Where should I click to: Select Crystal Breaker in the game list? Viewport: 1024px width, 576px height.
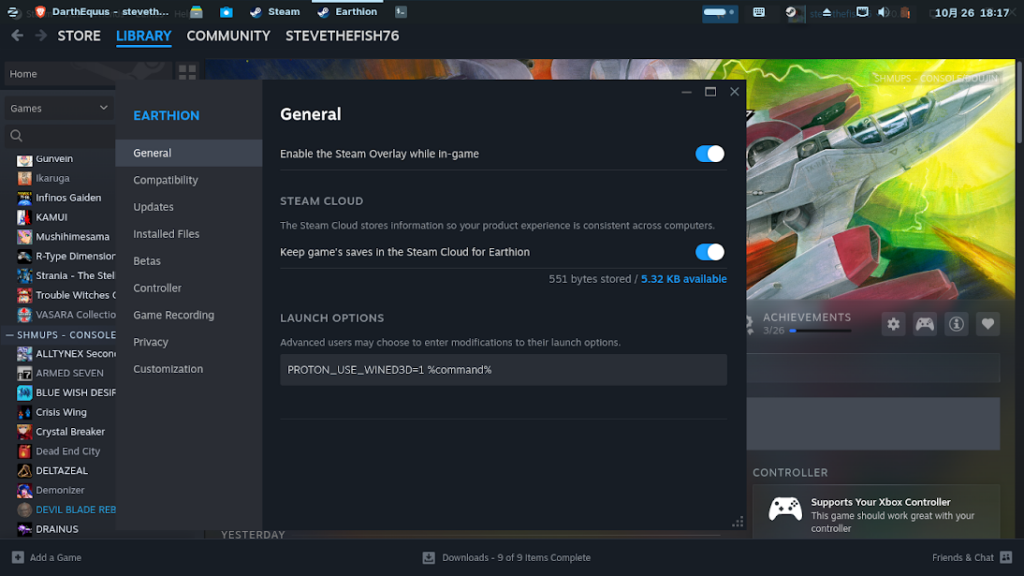pos(70,432)
